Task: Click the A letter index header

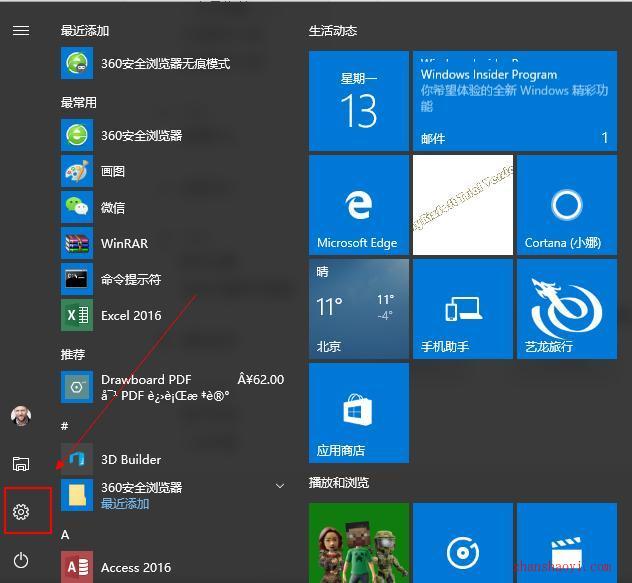Action: pos(65,535)
